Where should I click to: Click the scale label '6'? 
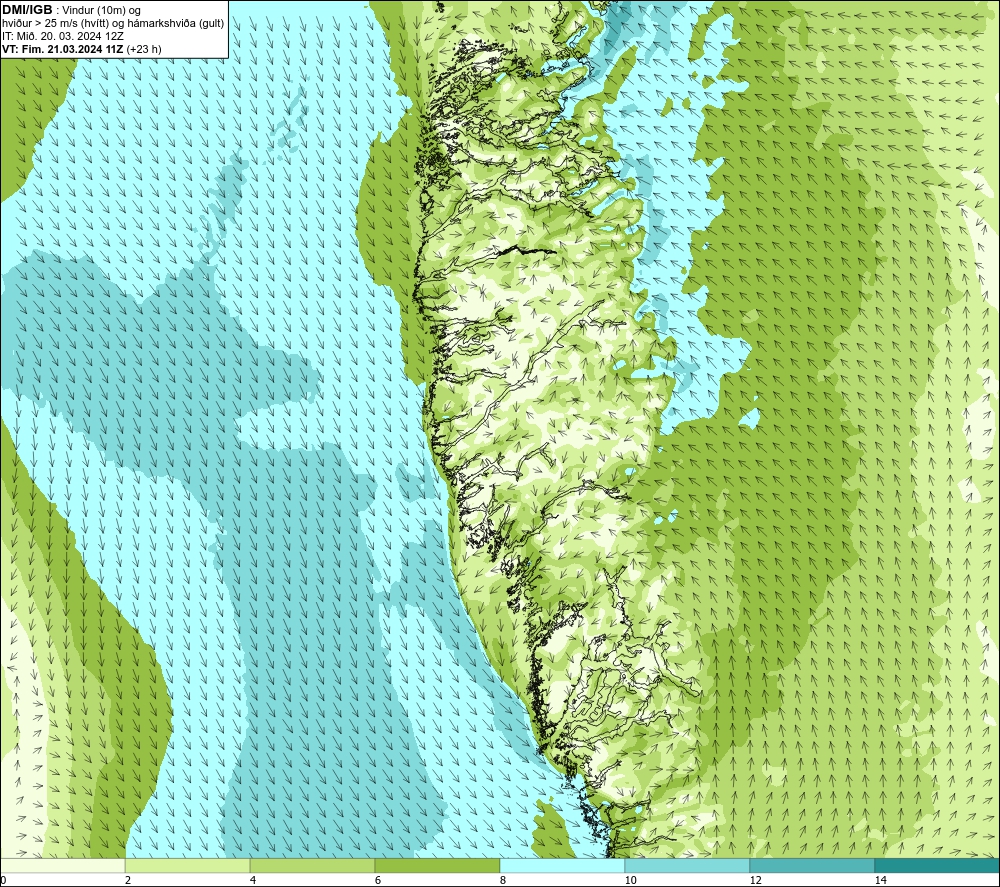pyautogui.click(x=378, y=881)
